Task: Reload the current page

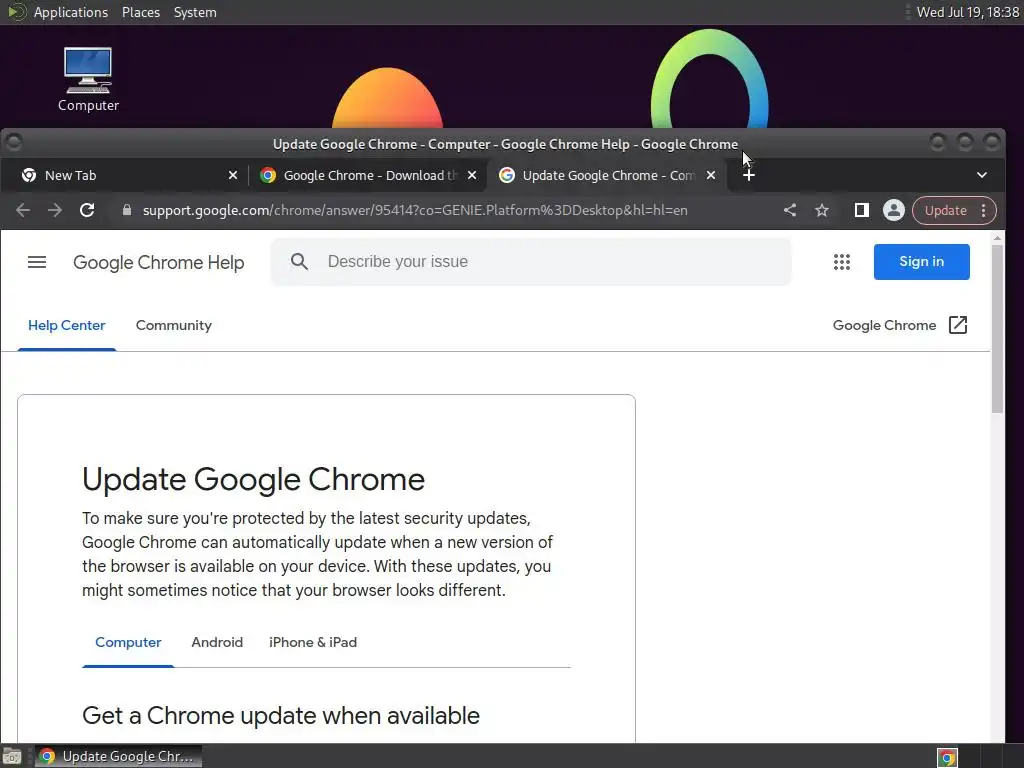Action: click(x=87, y=210)
